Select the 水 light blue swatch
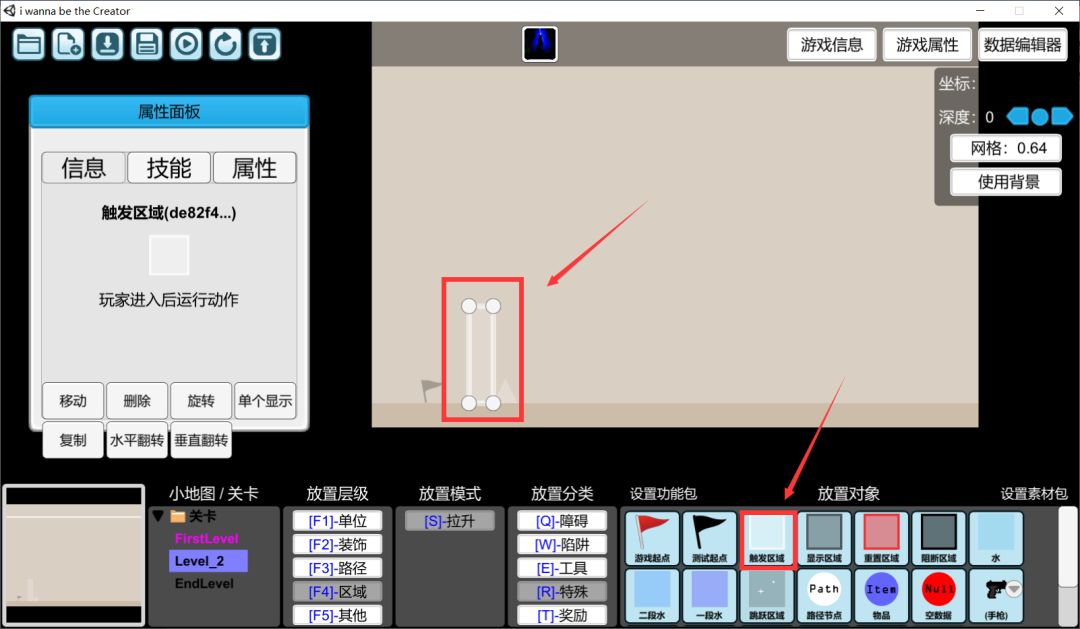 (x=996, y=539)
